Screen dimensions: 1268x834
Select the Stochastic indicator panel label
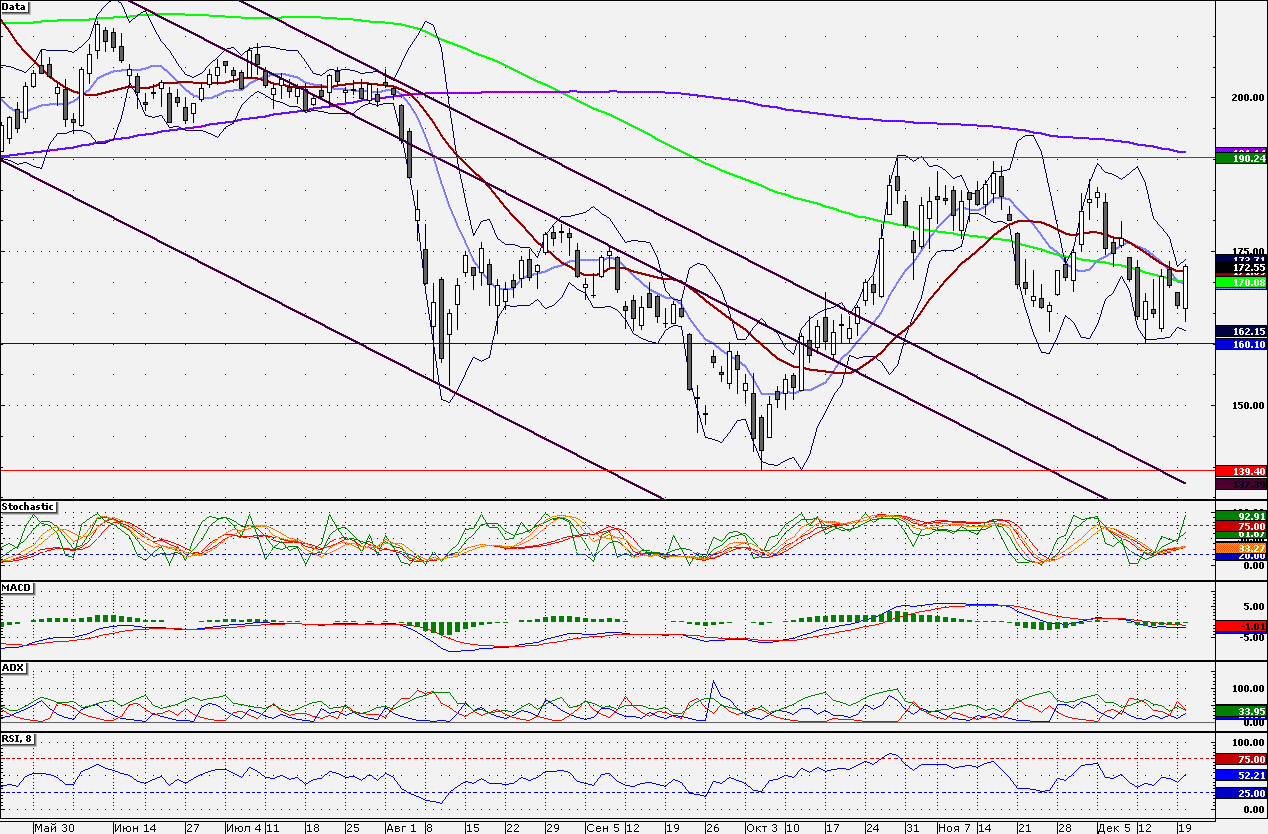pos(27,507)
